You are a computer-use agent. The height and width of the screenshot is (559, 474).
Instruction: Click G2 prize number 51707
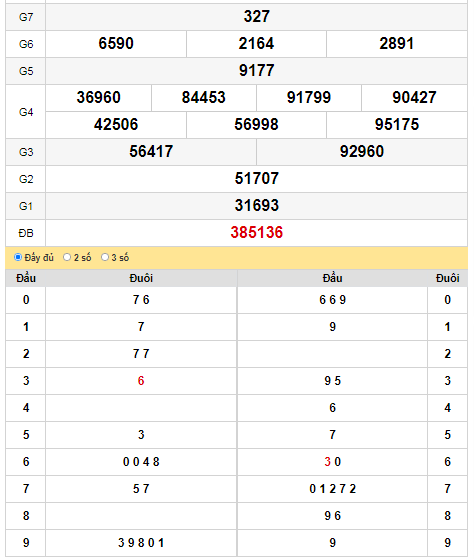coord(257,178)
